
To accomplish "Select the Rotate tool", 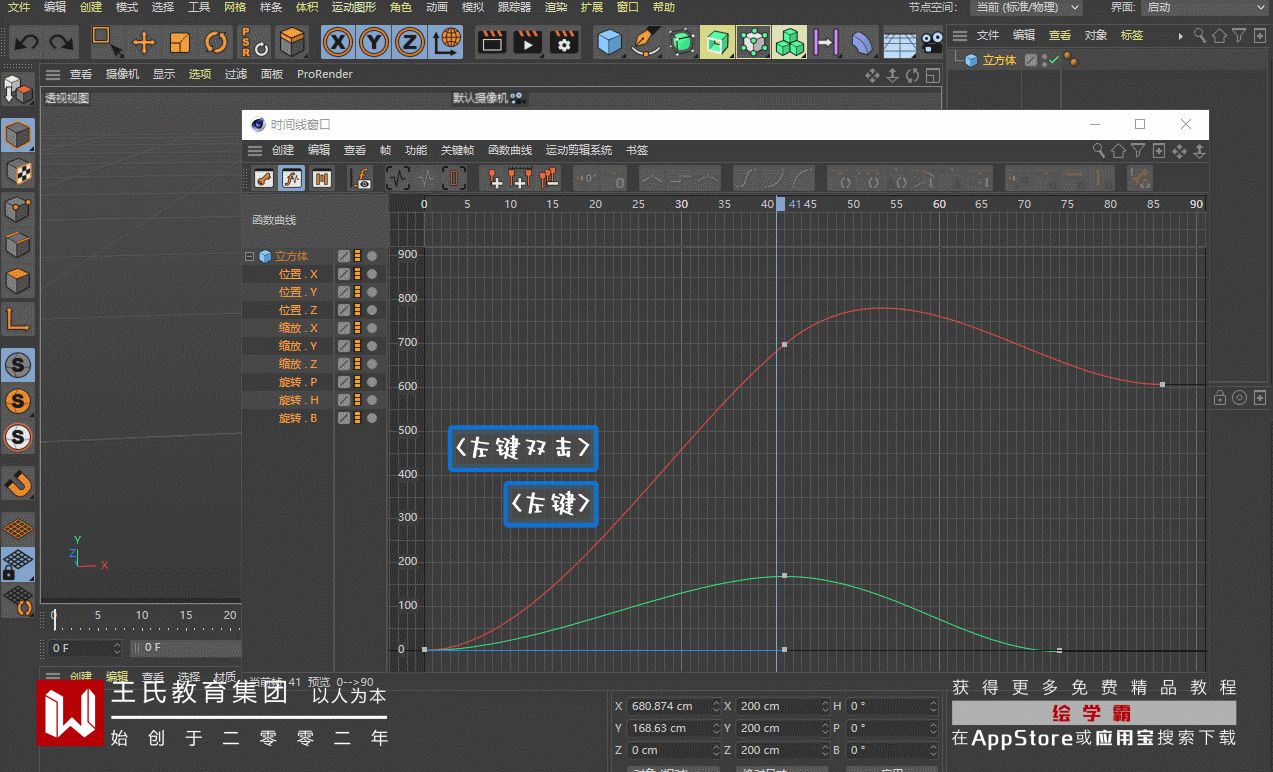I will [x=216, y=42].
